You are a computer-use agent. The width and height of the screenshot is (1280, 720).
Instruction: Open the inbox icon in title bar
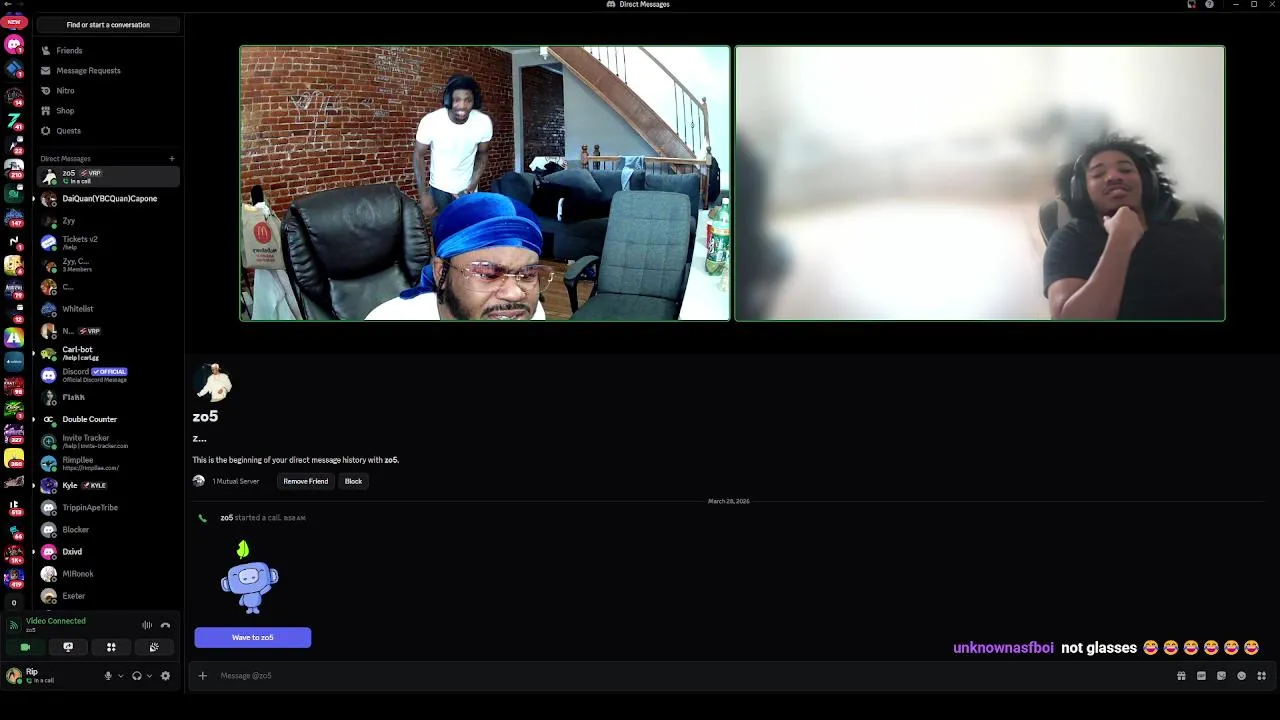(1191, 4)
